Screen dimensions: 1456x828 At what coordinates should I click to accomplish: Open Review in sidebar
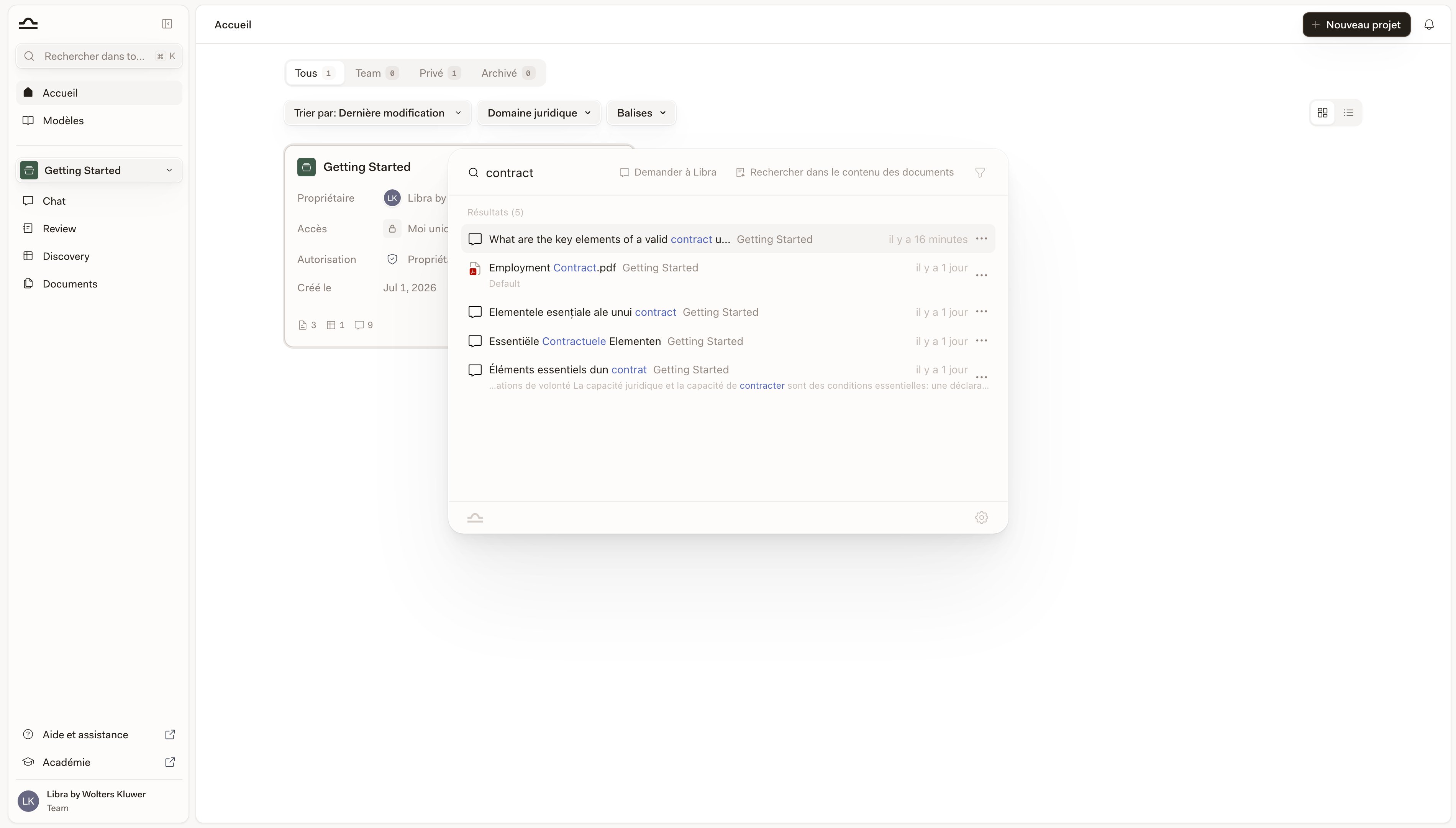click(x=99, y=228)
